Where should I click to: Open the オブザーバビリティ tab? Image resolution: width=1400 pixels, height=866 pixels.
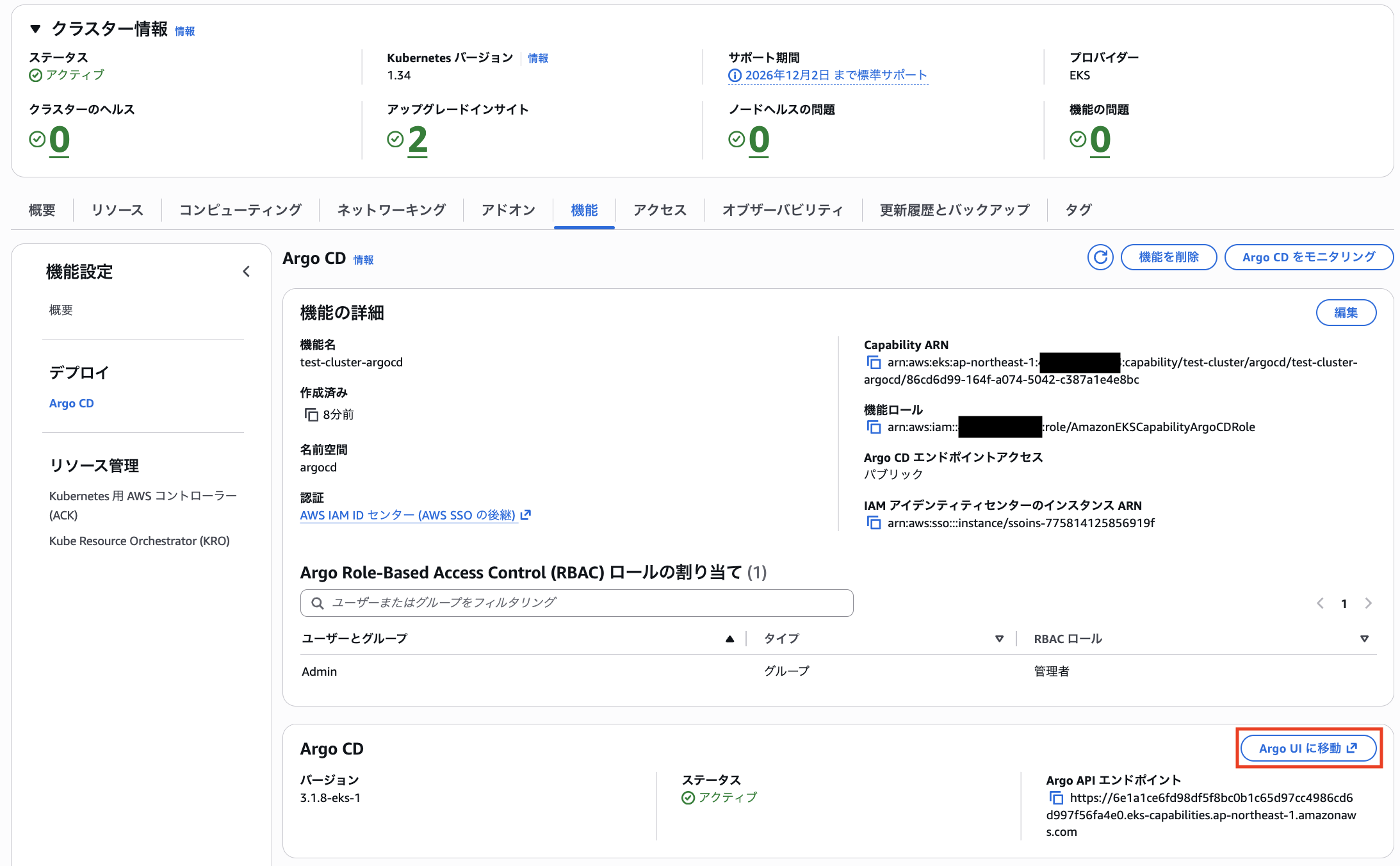pos(782,210)
